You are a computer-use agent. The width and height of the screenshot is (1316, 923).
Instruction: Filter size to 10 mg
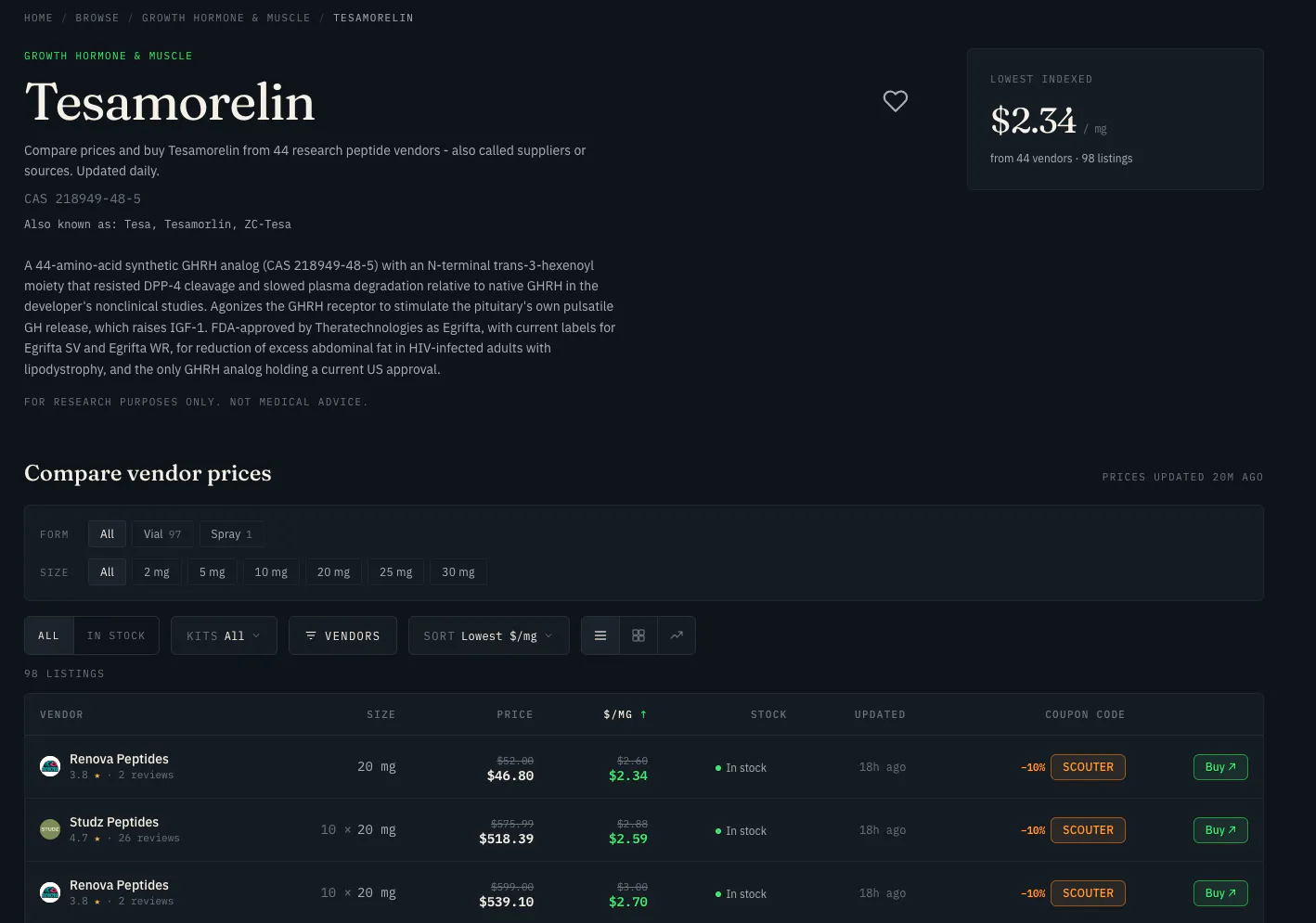(x=271, y=572)
